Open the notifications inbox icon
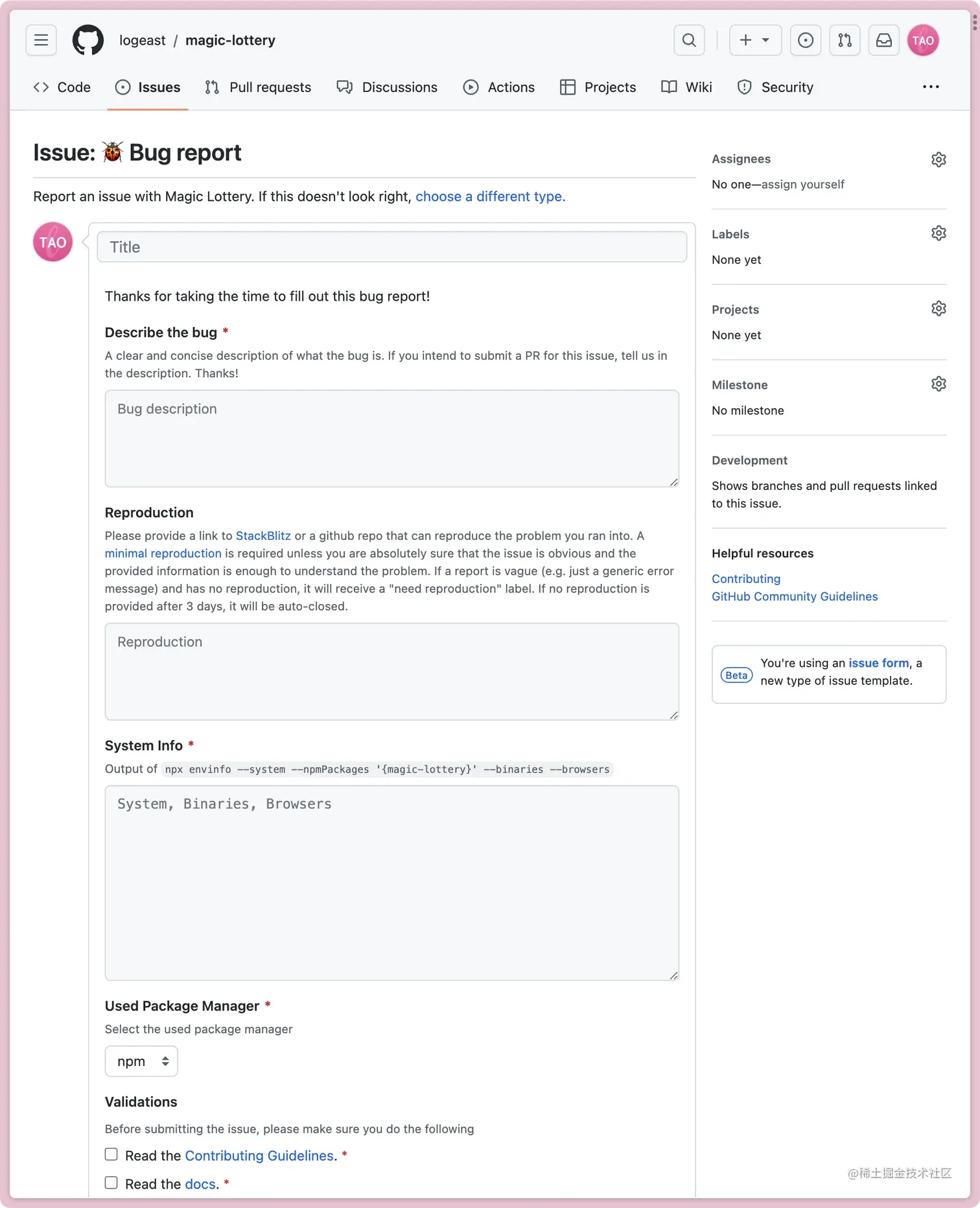This screenshot has width=980, height=1208. pyautogui.click(x=883, y=40)
